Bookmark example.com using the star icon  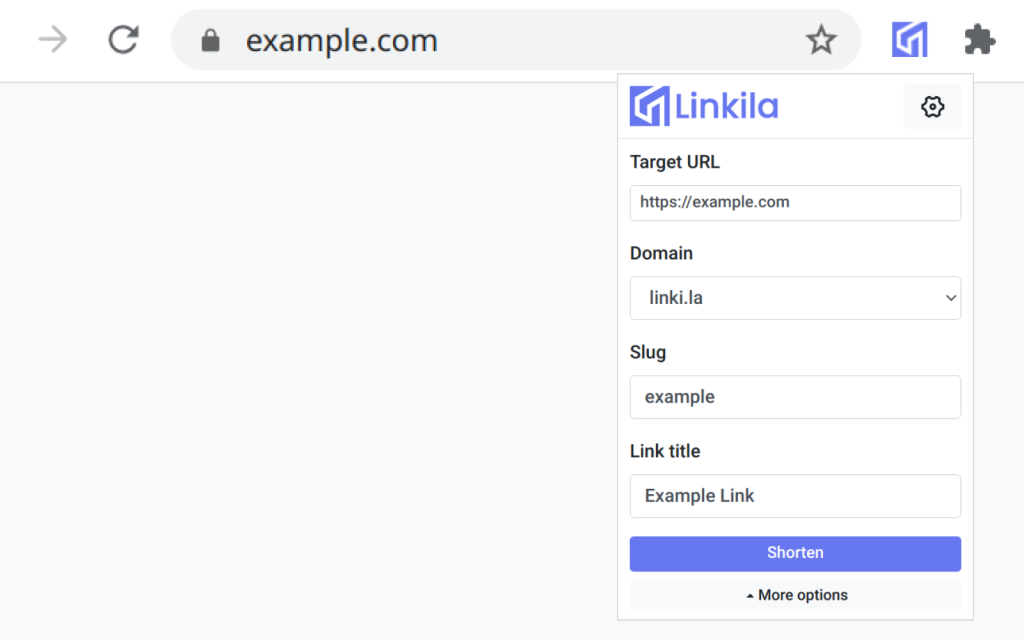821,40
